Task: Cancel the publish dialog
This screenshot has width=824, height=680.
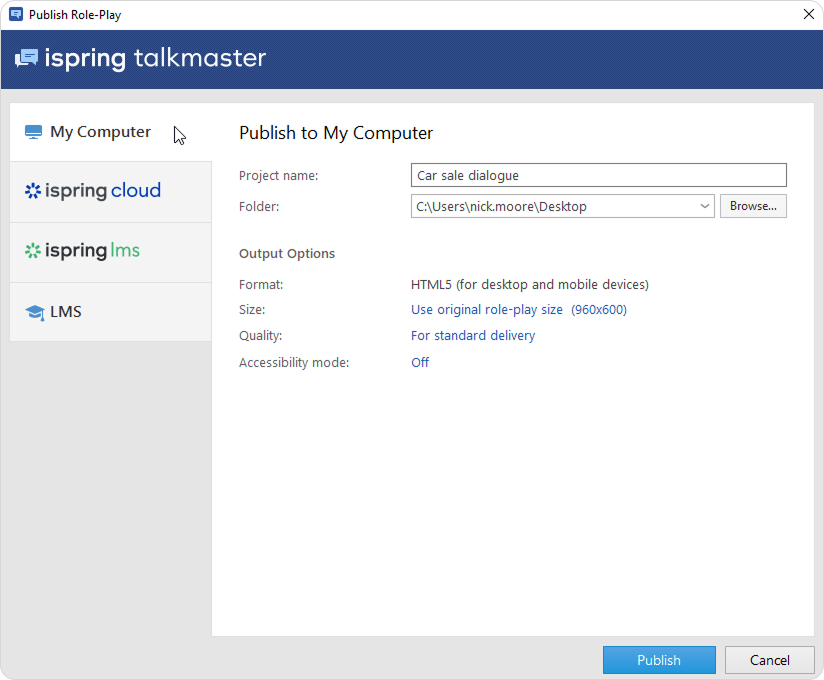Action: pos(769,660)
